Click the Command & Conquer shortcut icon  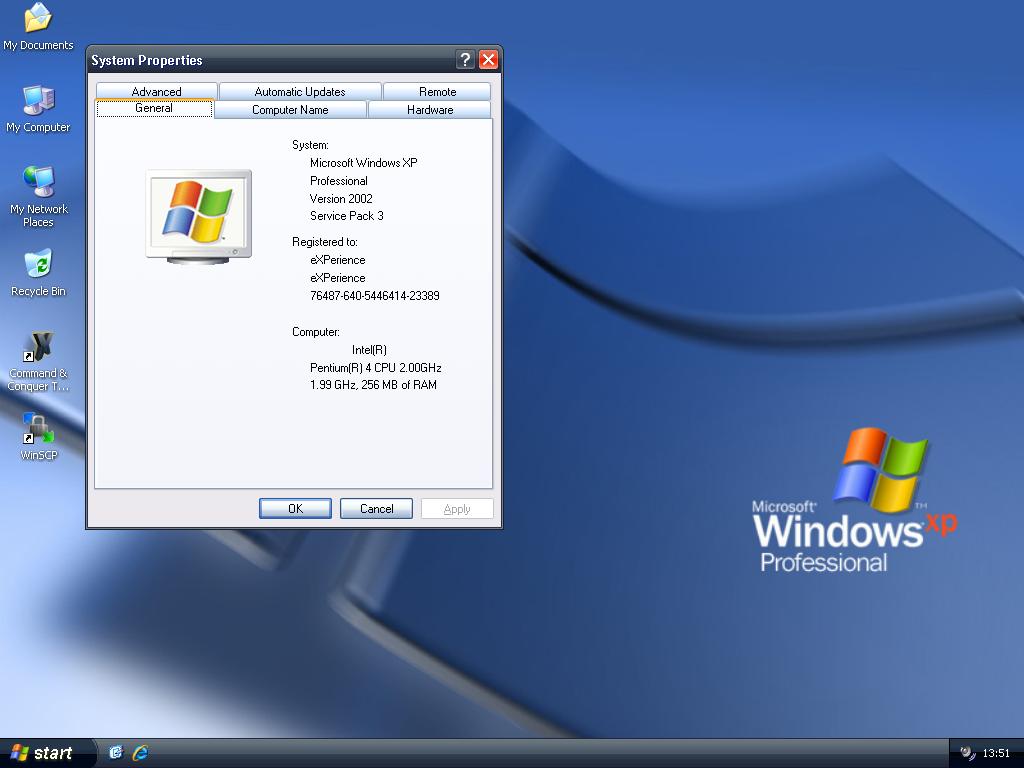click(38, 348)
